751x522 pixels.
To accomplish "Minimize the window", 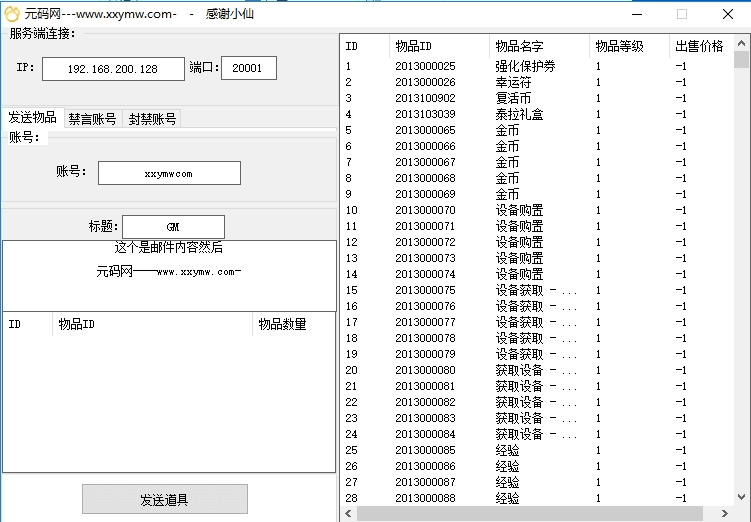I will (637, 14).
